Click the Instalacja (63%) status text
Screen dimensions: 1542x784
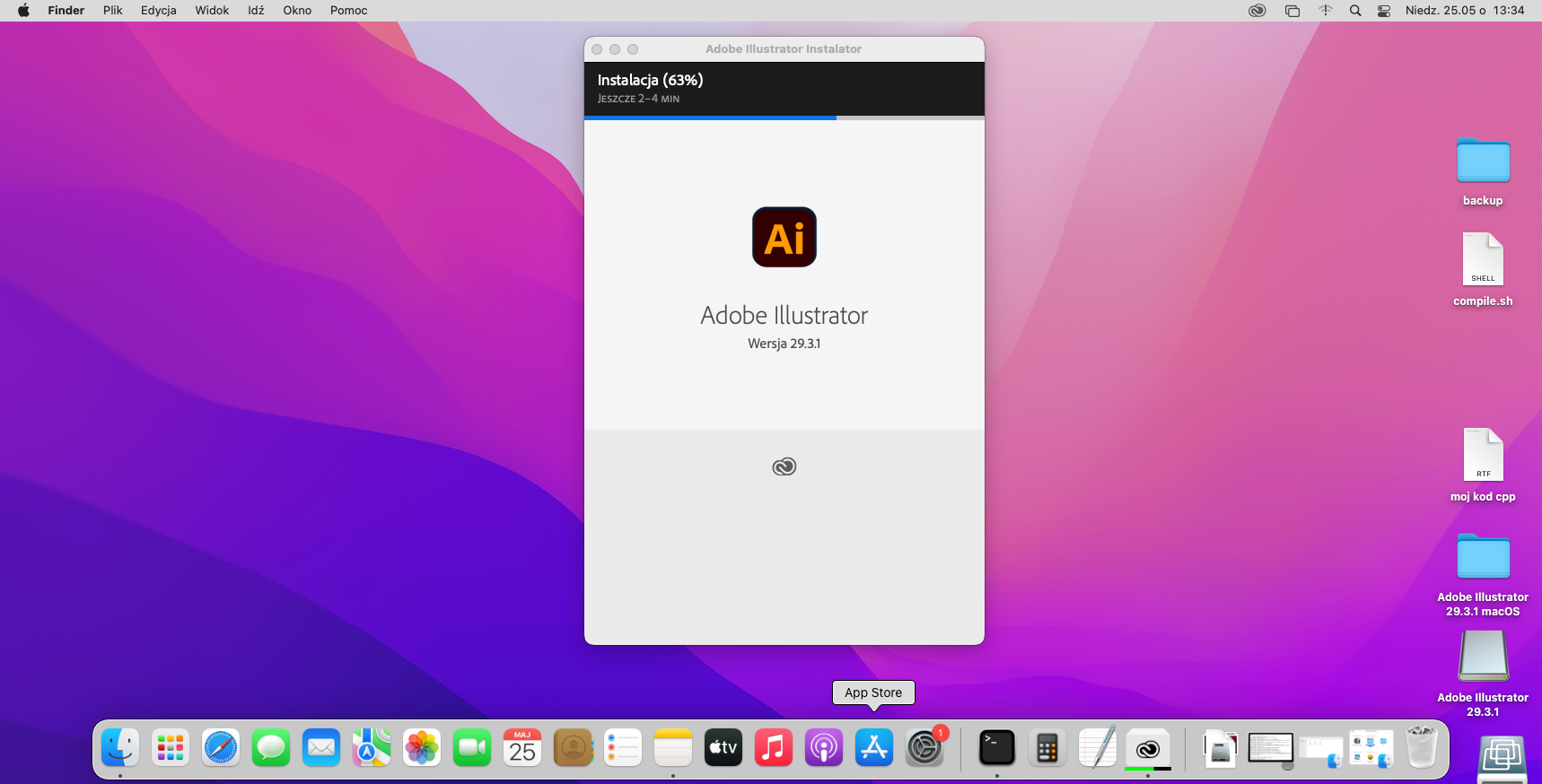pyautogui.click(x=651, y=80)
